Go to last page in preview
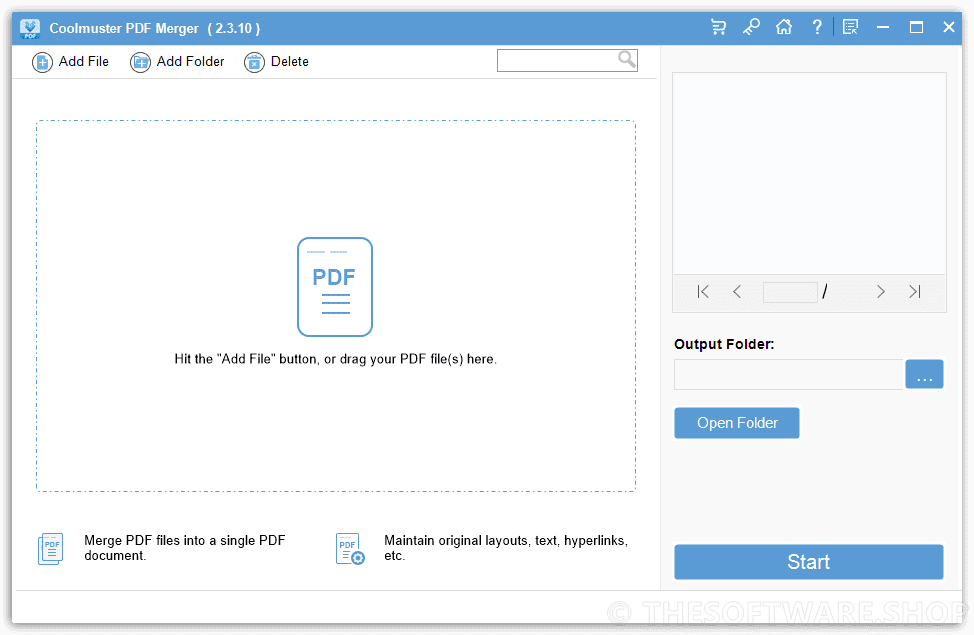Image resolution: width=974 pixels, height=635 pixels. pos(914,292)
